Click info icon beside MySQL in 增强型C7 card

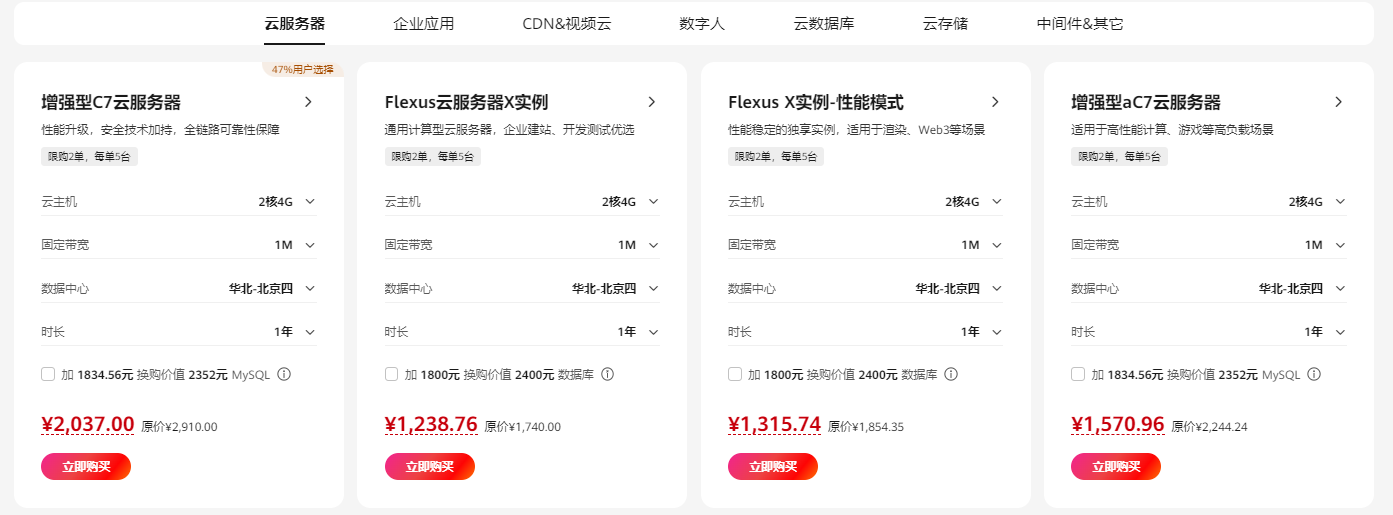[x=284, y=374]
